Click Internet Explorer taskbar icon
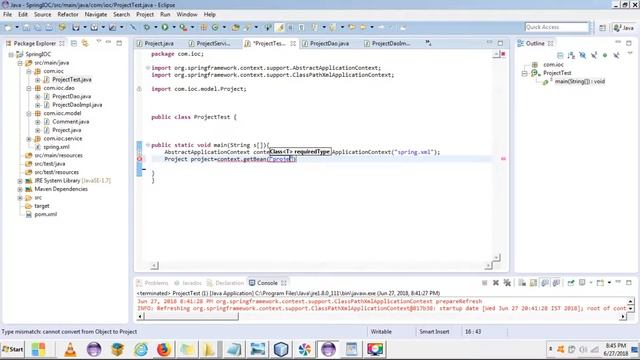640x360 pixels. click(x=141, y=349)
